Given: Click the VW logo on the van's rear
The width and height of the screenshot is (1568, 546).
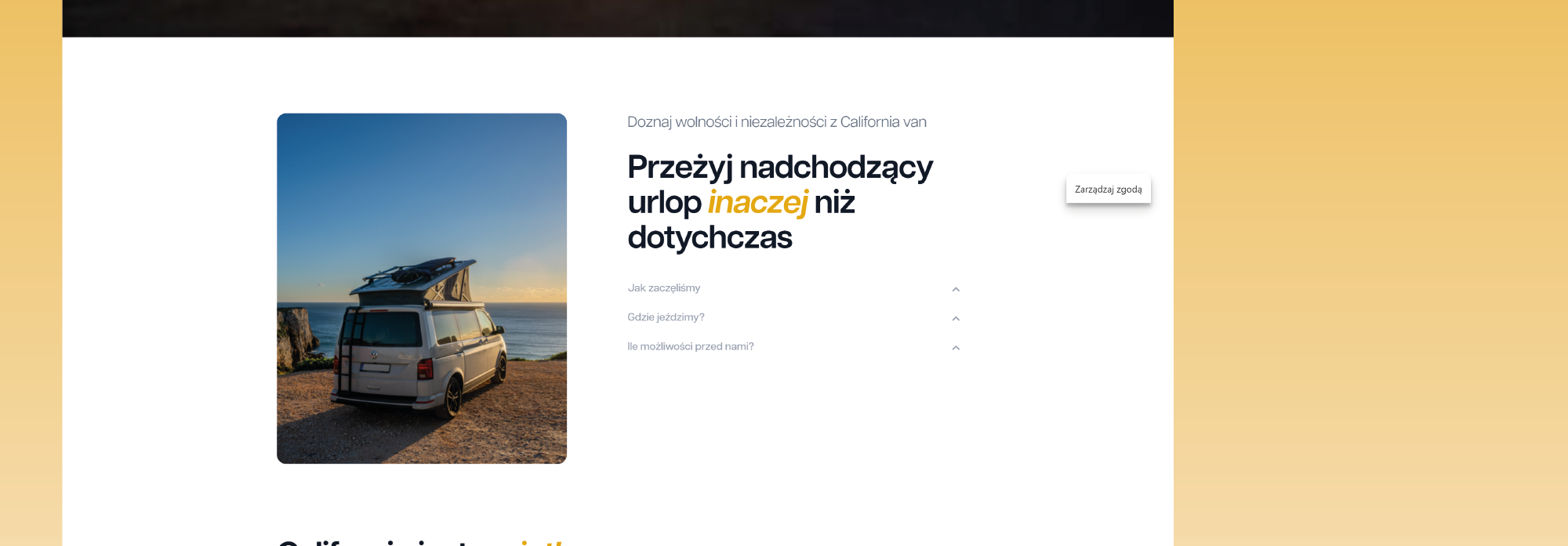Looking at the screenshot, I should (374, 355).
